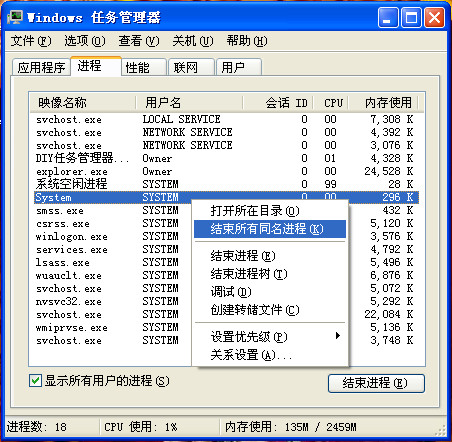
Task: Select the nvsvc32.exe process
Action: pos(113,301)
